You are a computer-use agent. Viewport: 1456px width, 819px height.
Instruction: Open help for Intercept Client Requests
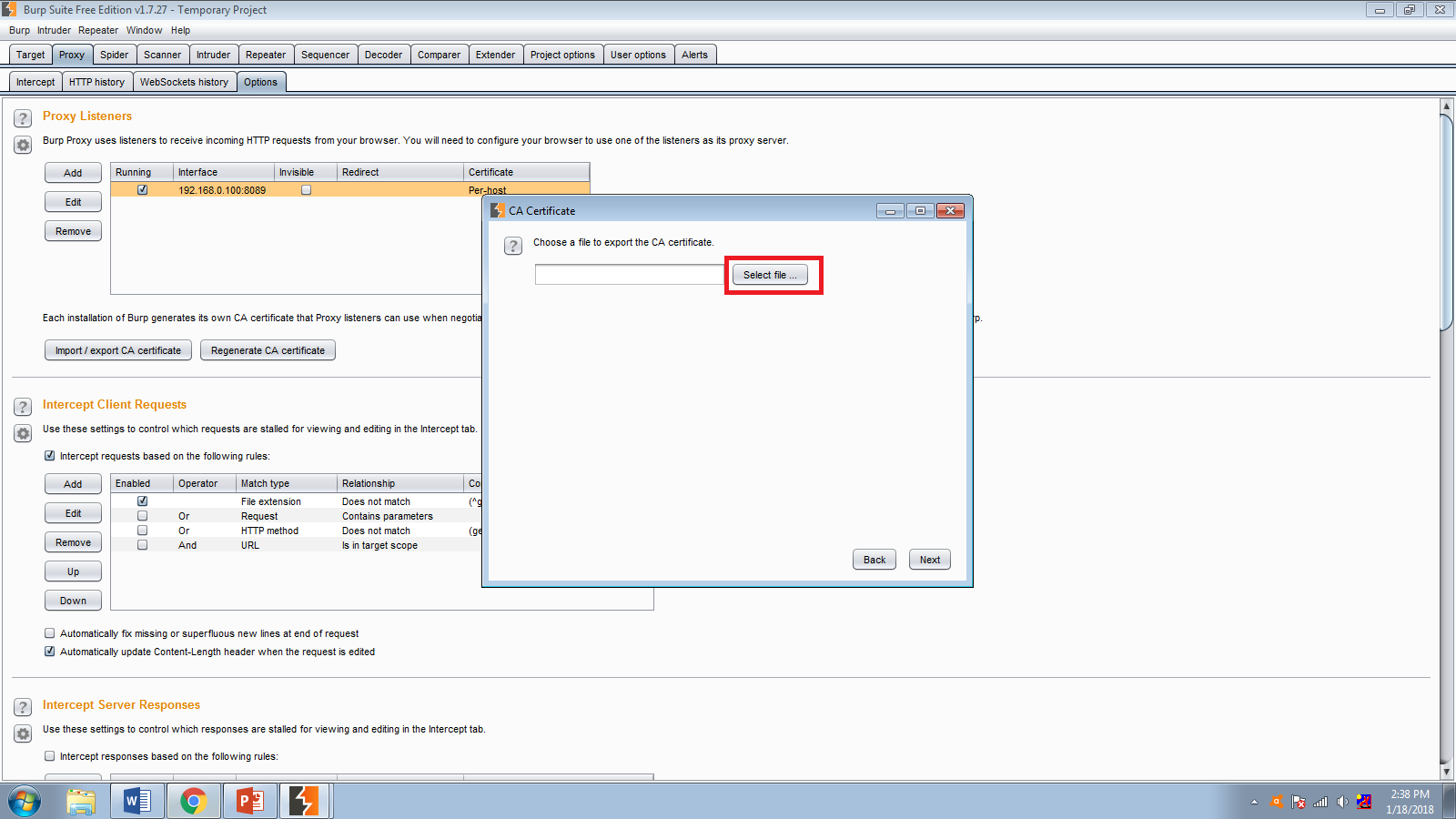[23, 407]
